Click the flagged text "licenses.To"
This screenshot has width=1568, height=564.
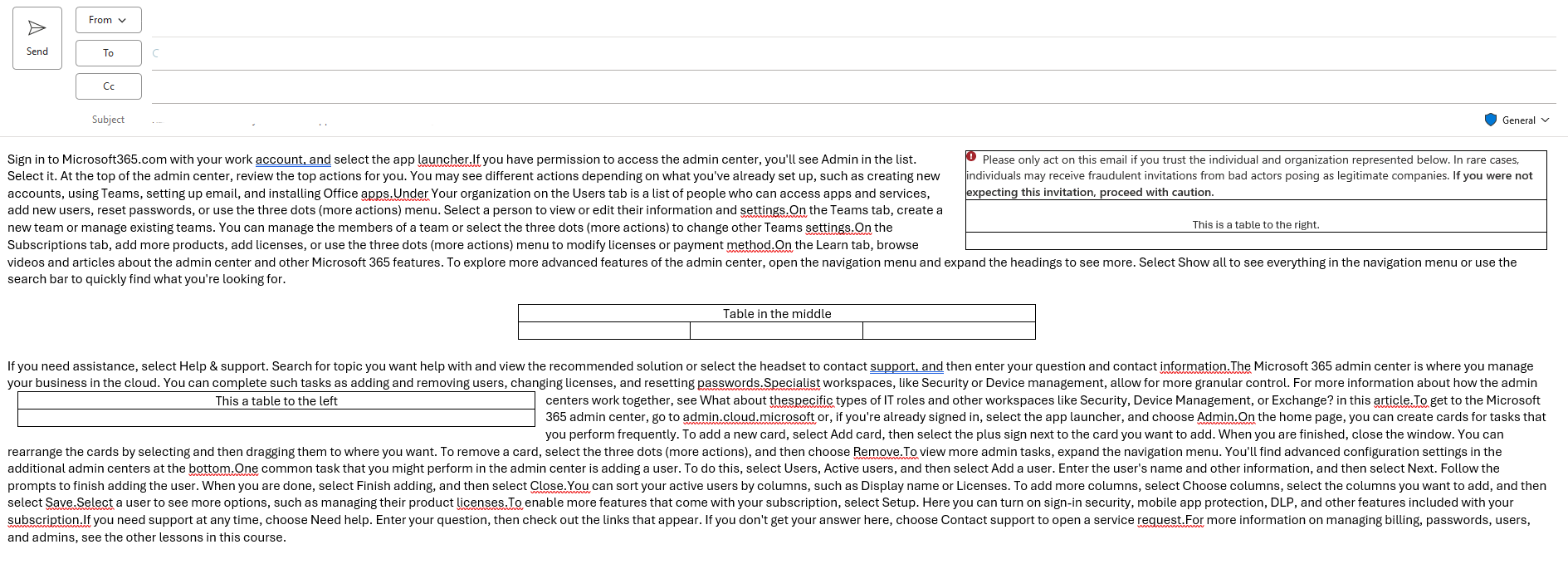point(489,503)
